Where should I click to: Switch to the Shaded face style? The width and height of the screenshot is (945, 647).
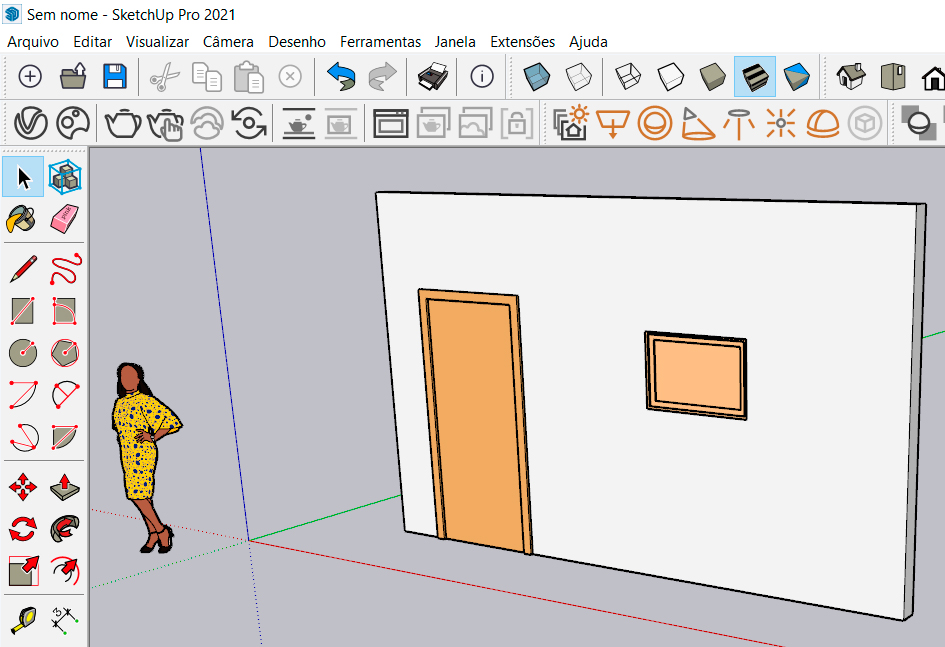(x=712, y=77)
